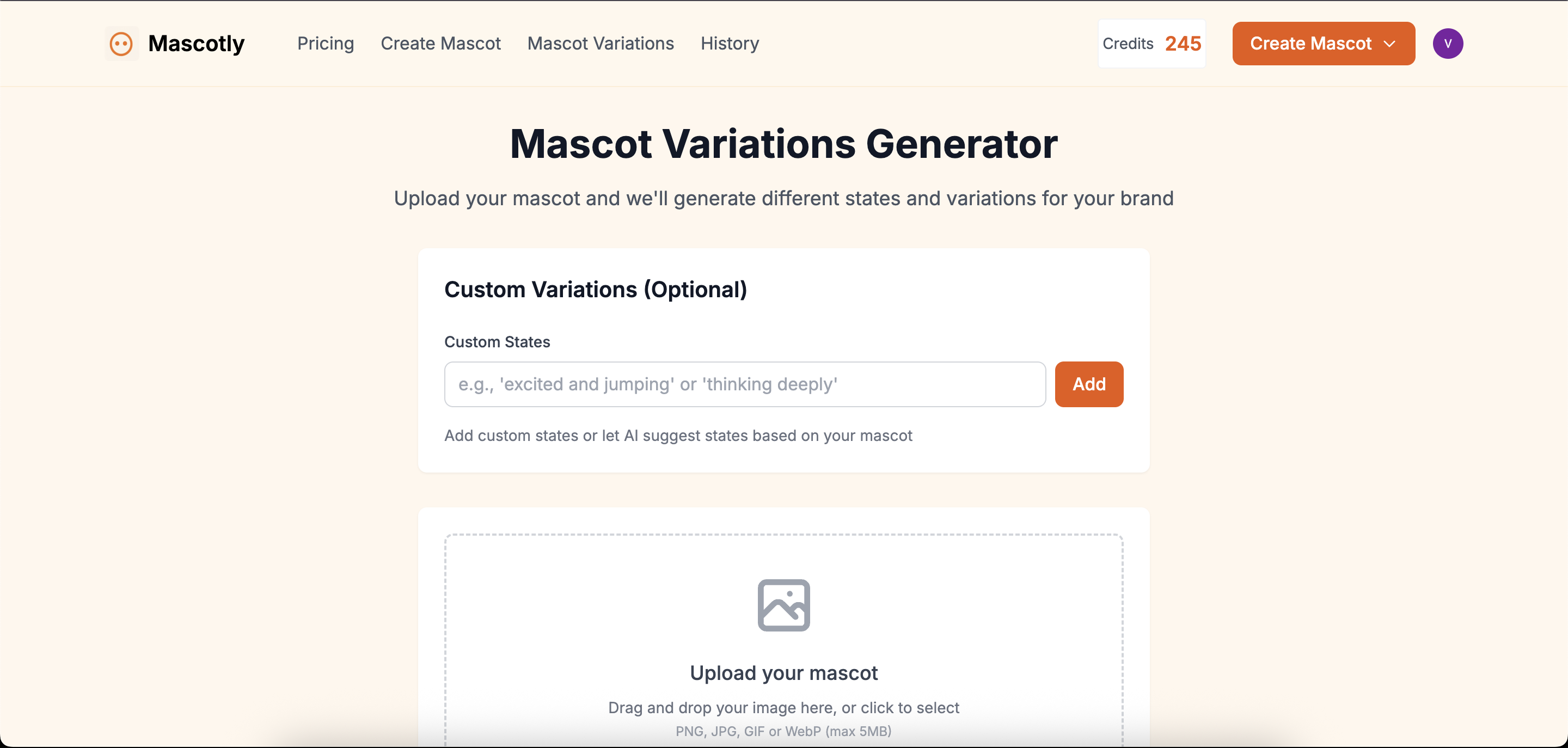1568x748 pixels.
Task: Click the Add button for custom states
Action: point(1088,384)
